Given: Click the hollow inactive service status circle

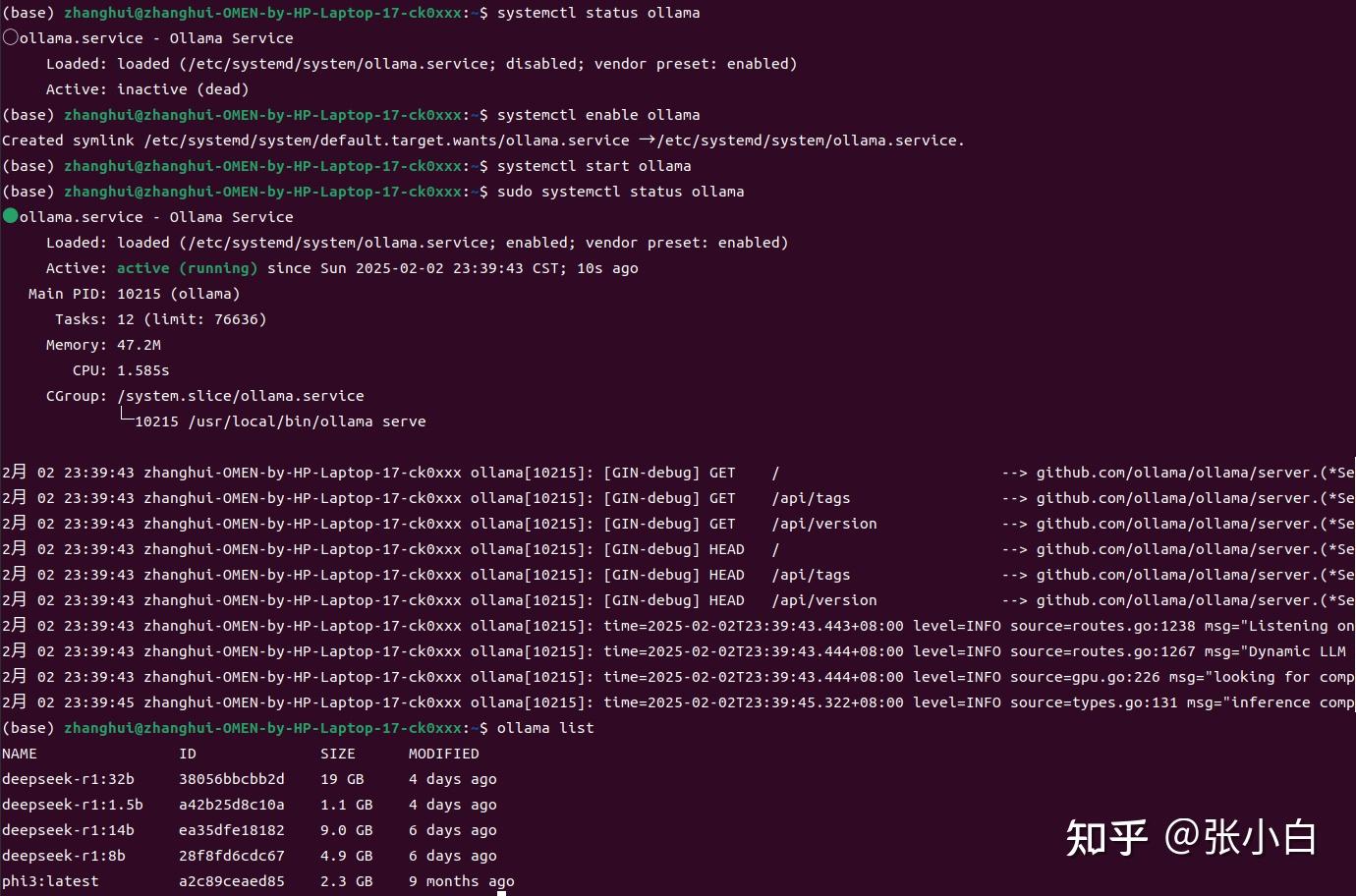Looking at the screenshot, I should [11, 35].
